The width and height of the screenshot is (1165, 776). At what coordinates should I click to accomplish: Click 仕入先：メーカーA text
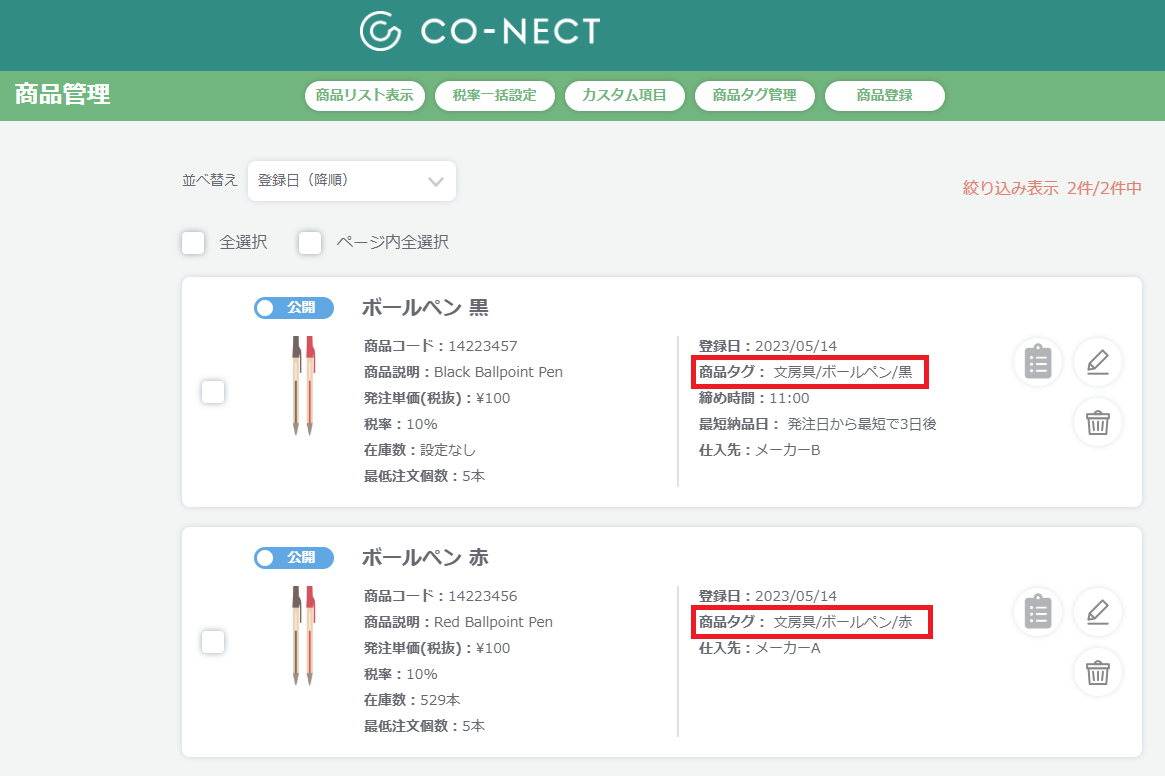click(x=759, y=648)
